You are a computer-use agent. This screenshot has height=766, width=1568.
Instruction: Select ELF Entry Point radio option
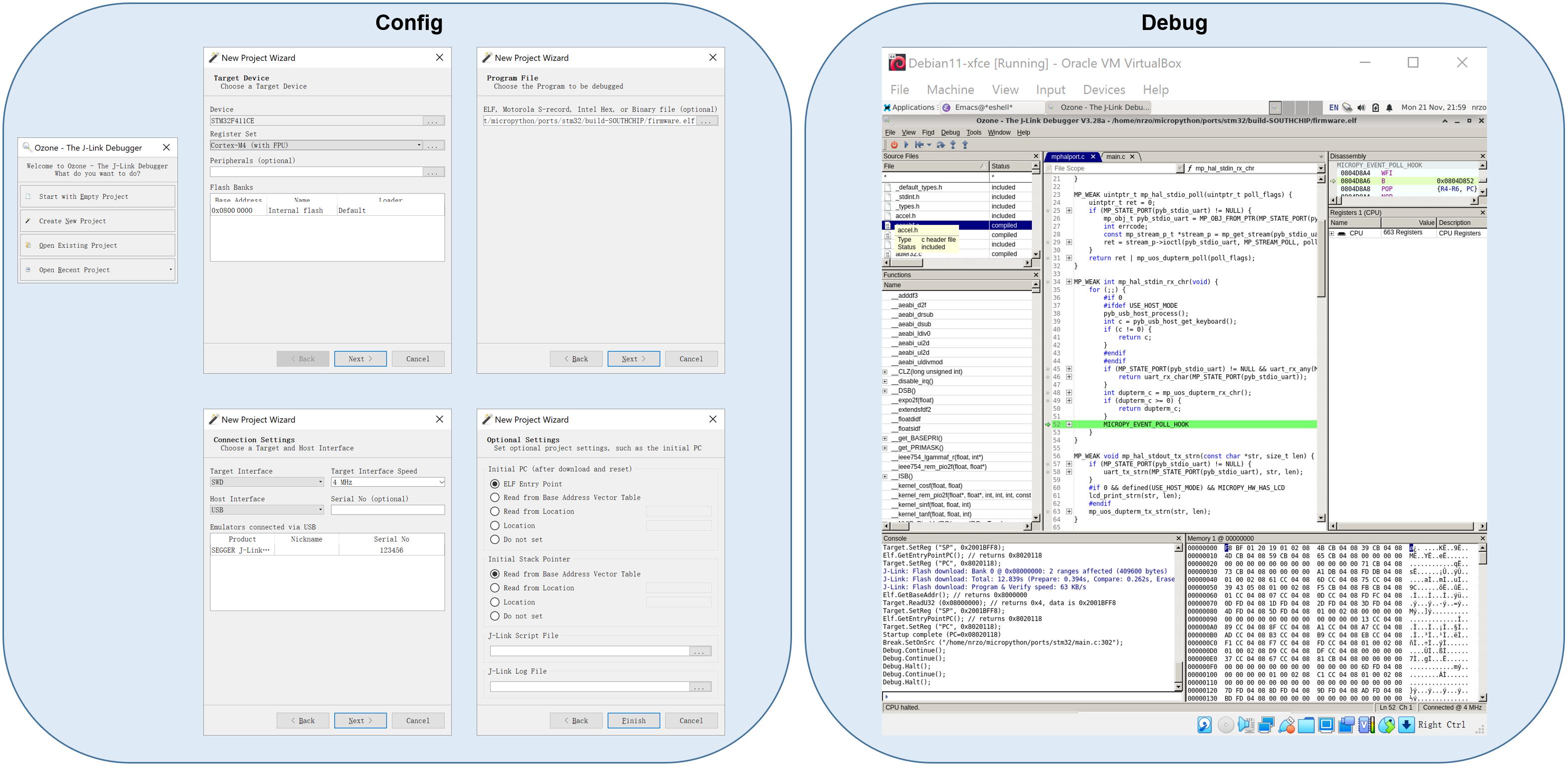pyautogui.click(x=495, y=484)
